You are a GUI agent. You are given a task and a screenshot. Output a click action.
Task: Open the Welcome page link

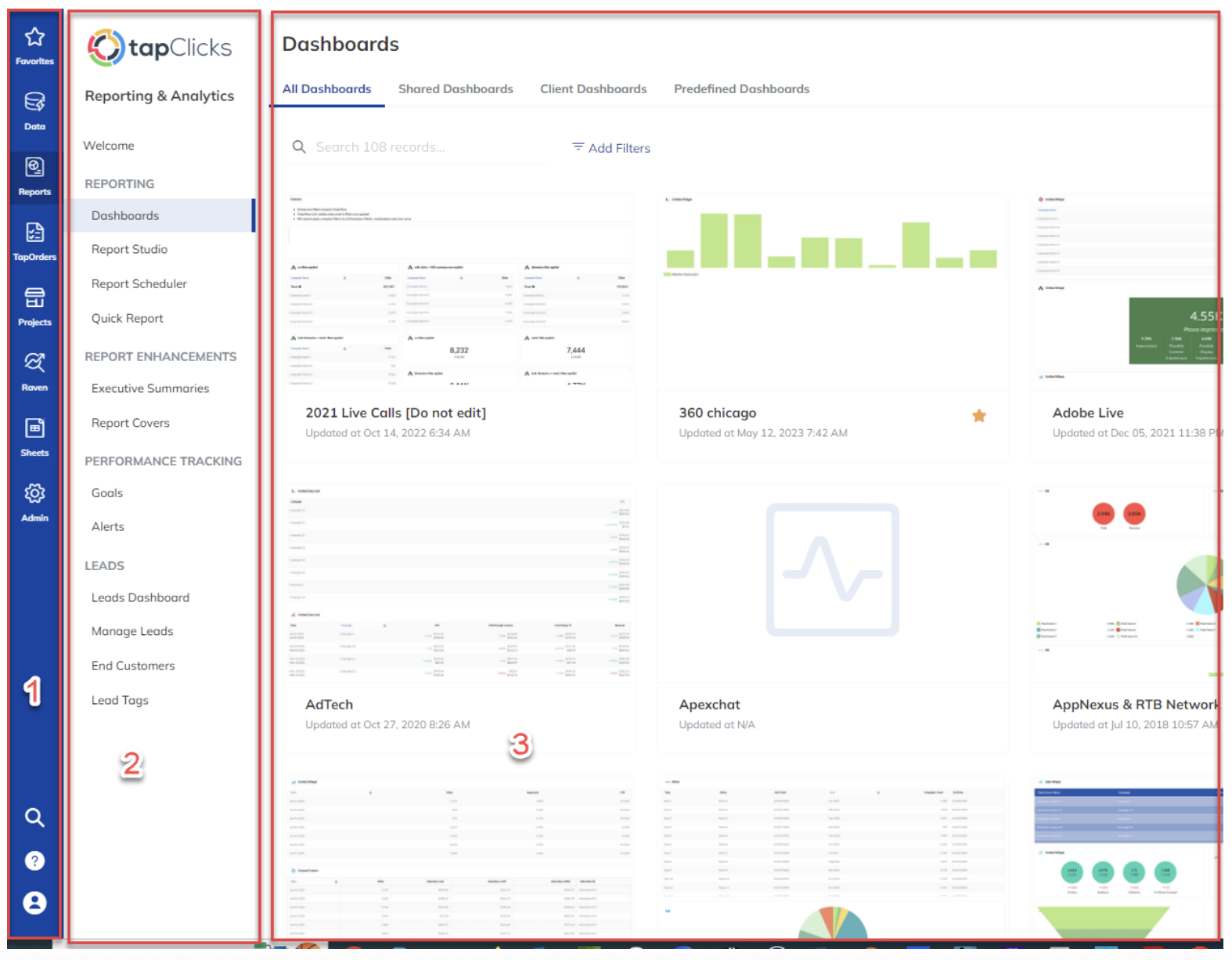coord(109,146)
